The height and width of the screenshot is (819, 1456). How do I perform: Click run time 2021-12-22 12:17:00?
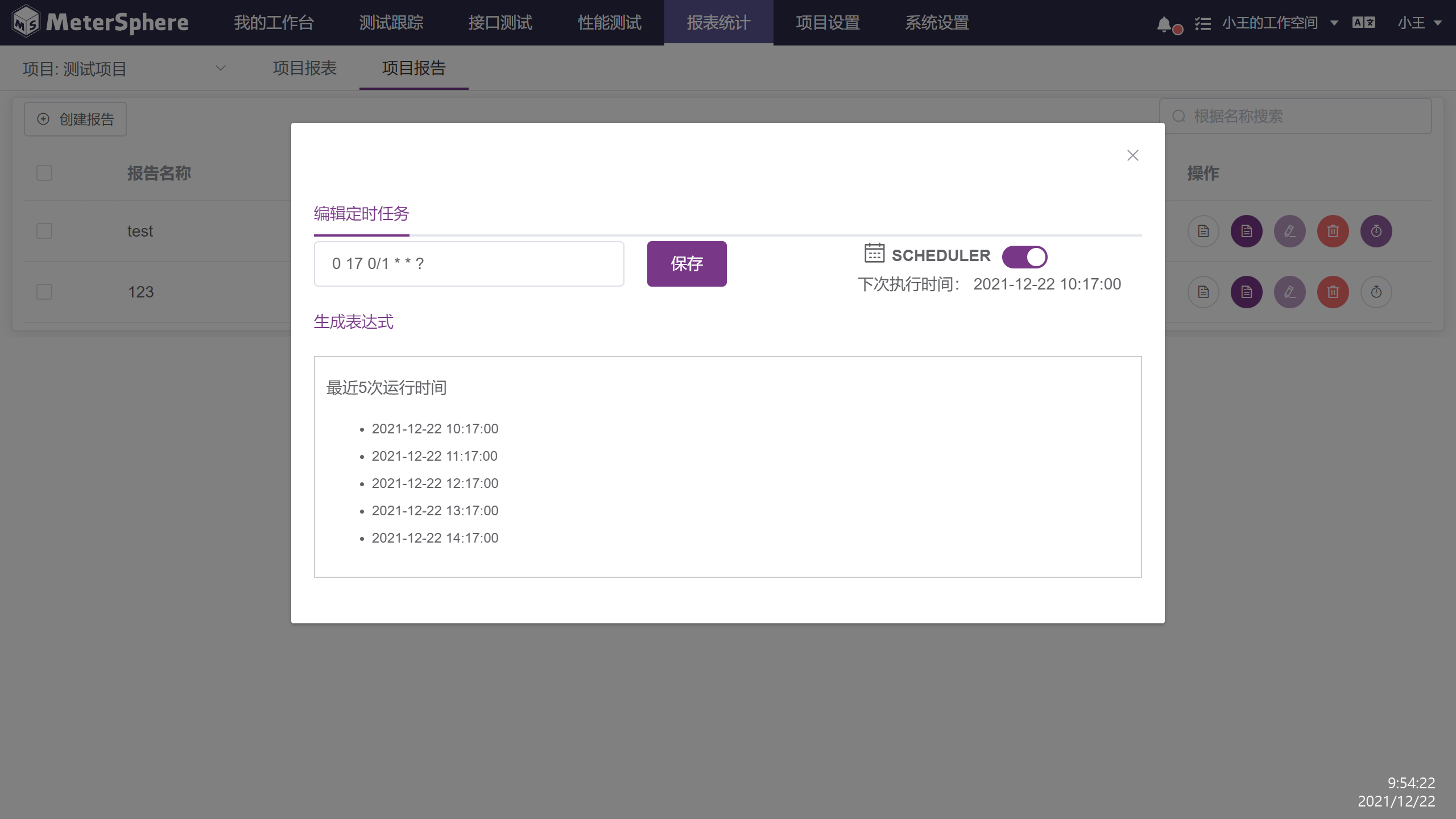pos(435,483)
